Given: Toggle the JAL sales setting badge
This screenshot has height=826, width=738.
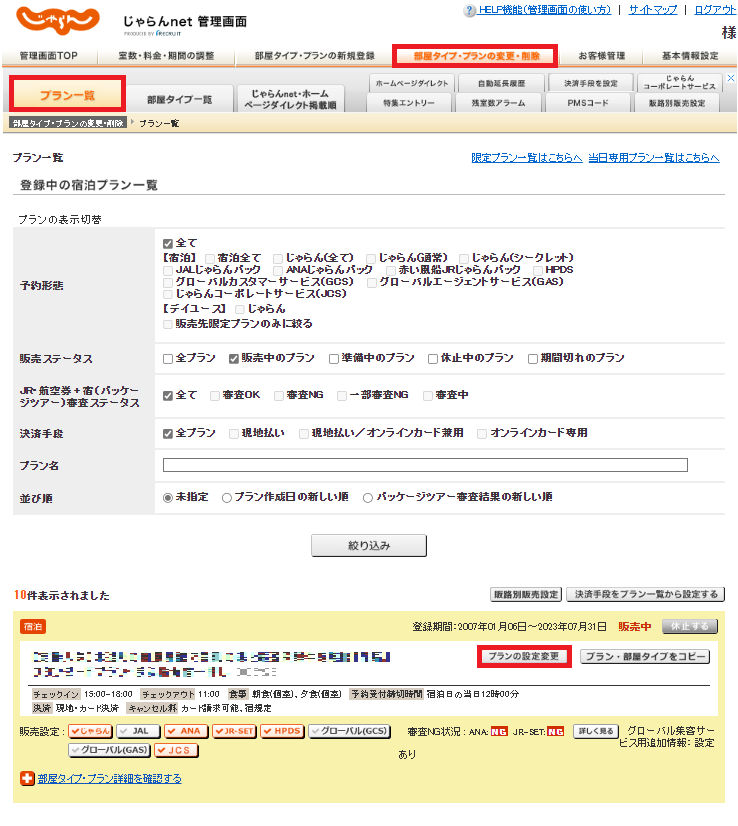Looking at the screenshot, I should coord(137,731).
